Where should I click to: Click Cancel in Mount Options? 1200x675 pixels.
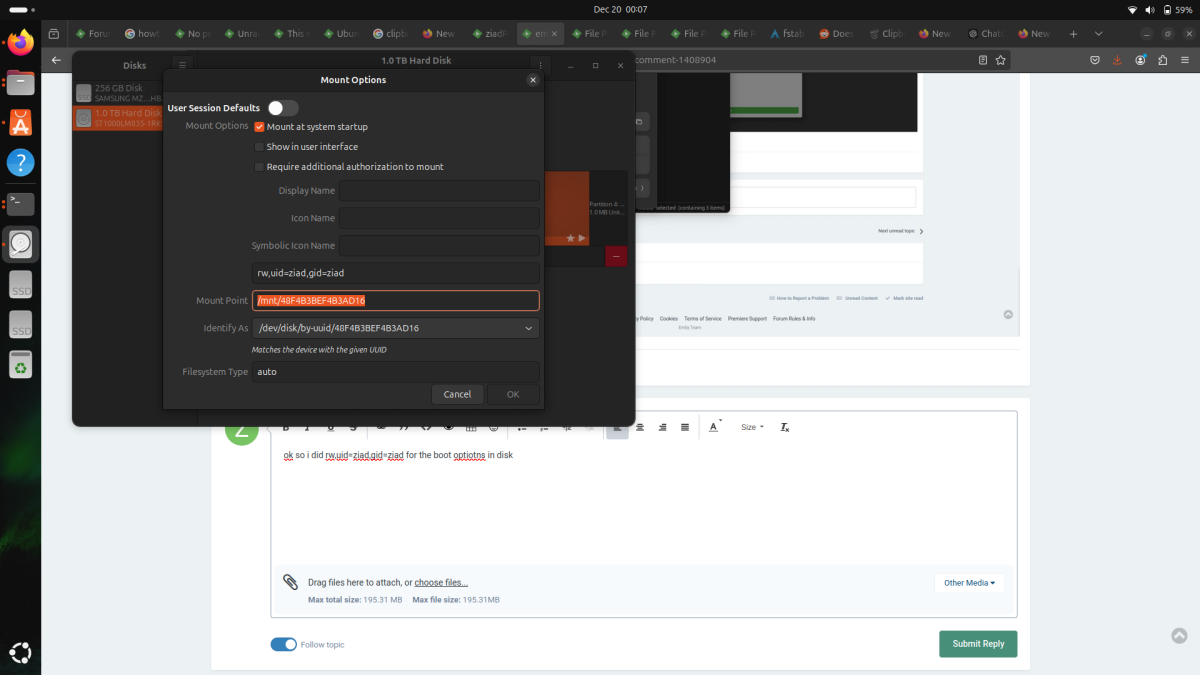tap(457, 394)
